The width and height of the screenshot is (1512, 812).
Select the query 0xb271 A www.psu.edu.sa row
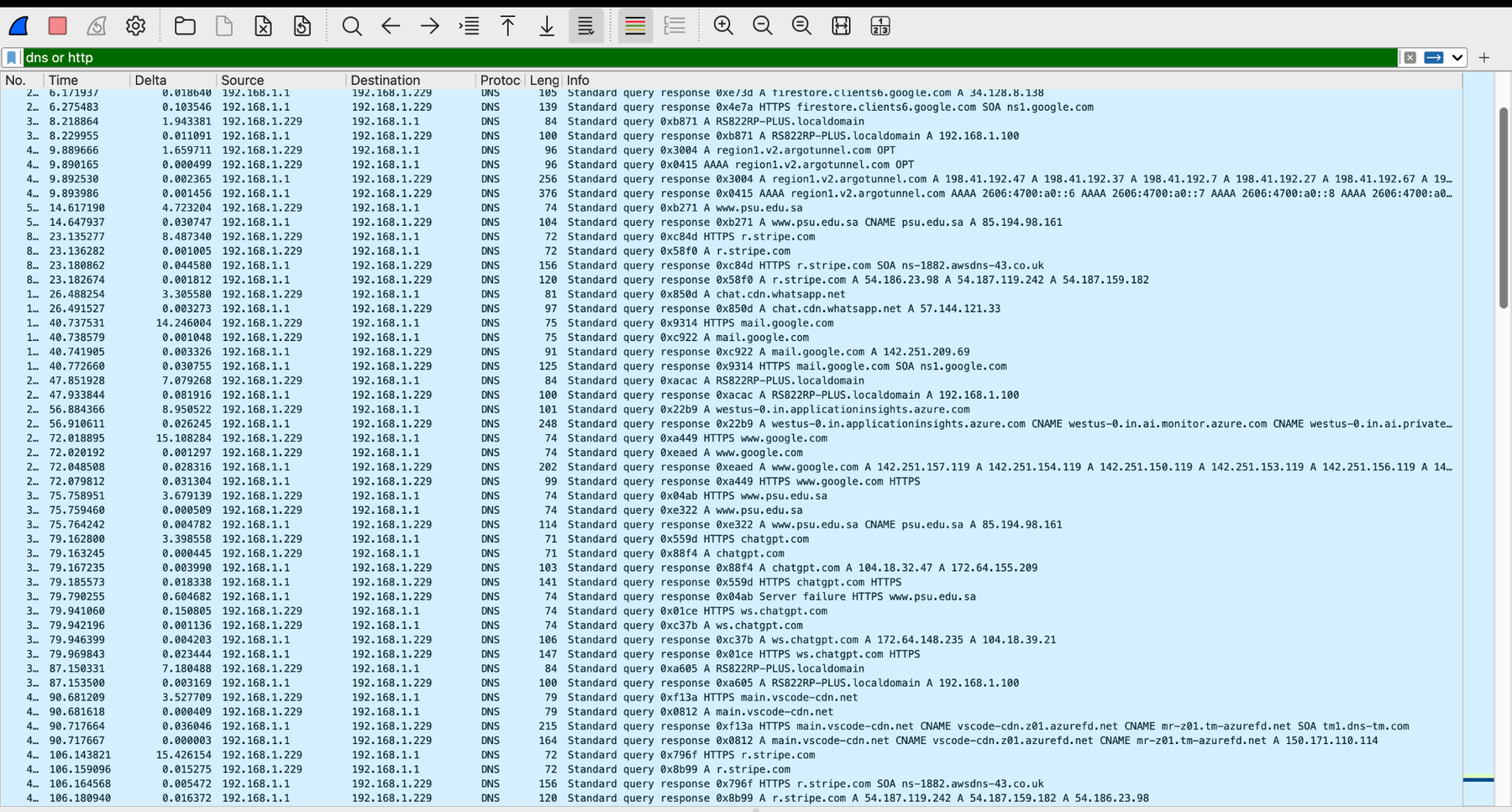(731, 207)
